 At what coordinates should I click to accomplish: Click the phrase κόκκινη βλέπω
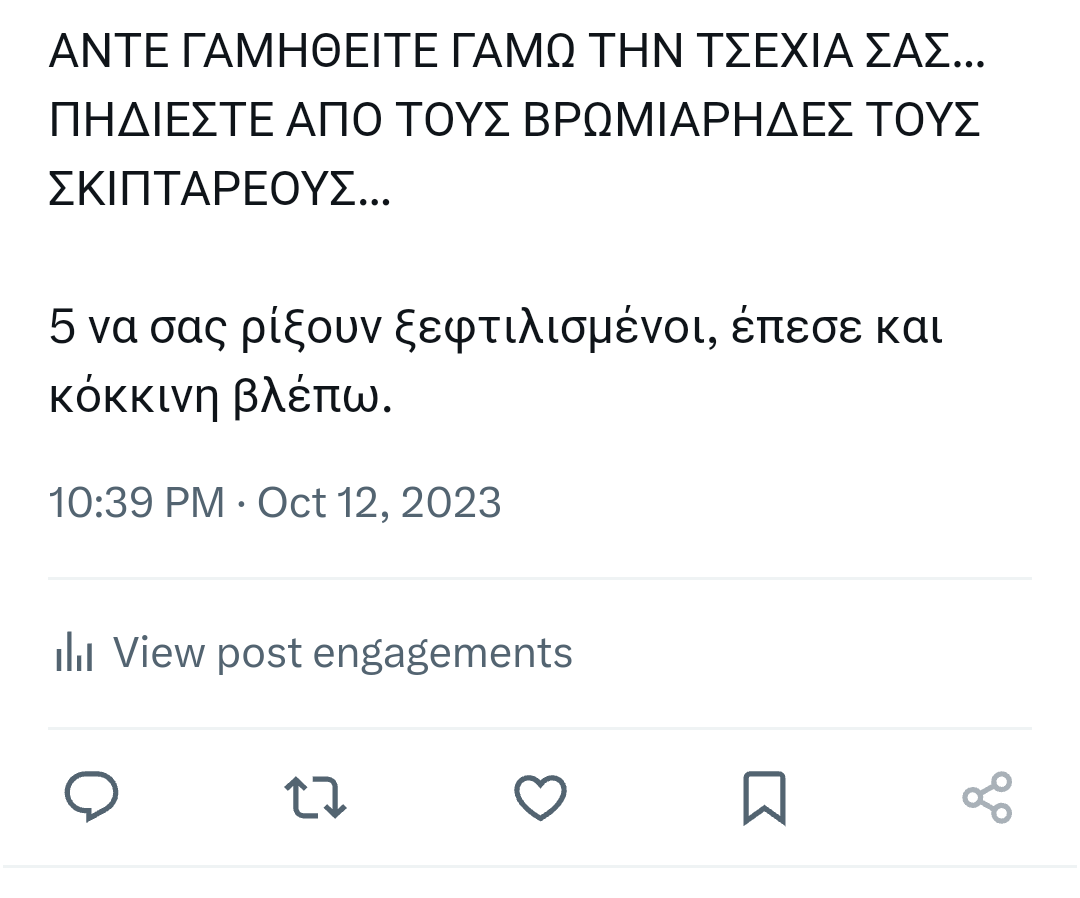(220, 396)
